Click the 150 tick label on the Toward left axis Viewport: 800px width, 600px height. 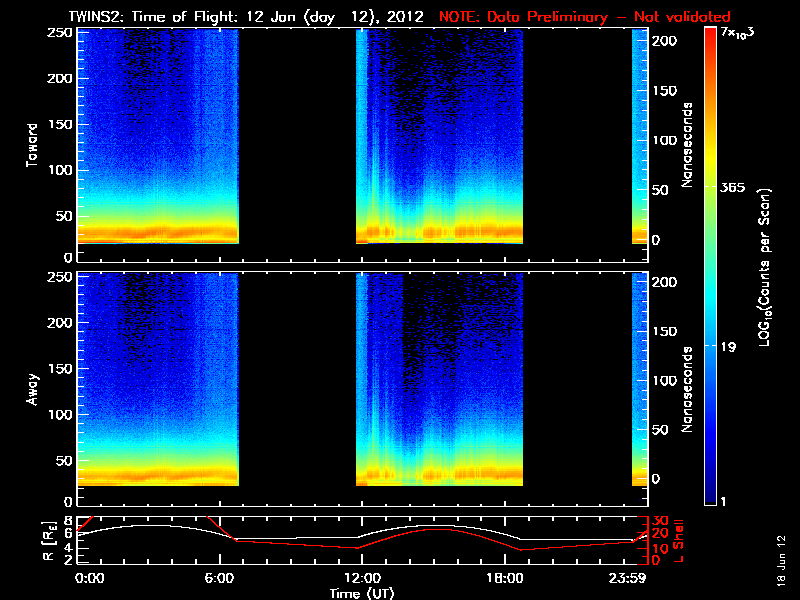[x=60, y=124]
